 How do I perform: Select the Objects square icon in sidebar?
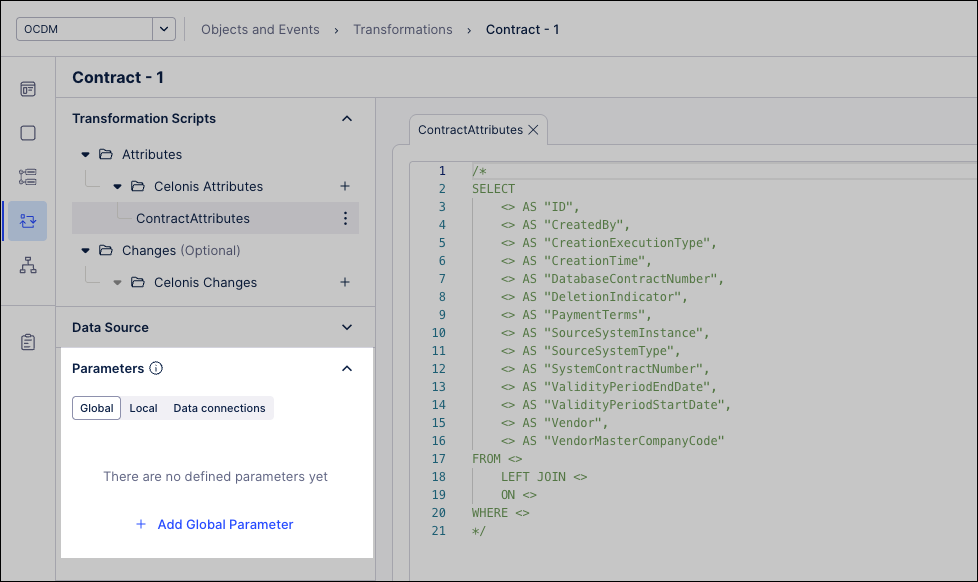point(28,133)
